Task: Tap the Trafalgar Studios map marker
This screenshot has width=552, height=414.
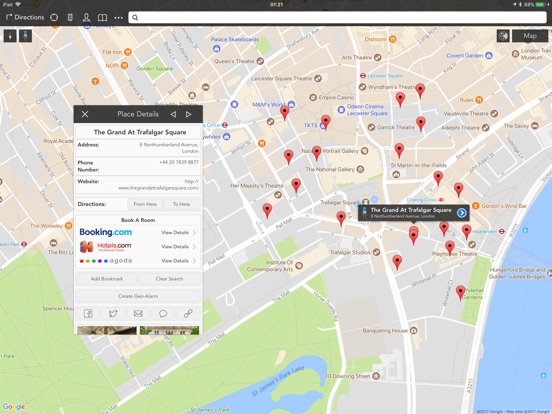Action: [x=376, y=252]
